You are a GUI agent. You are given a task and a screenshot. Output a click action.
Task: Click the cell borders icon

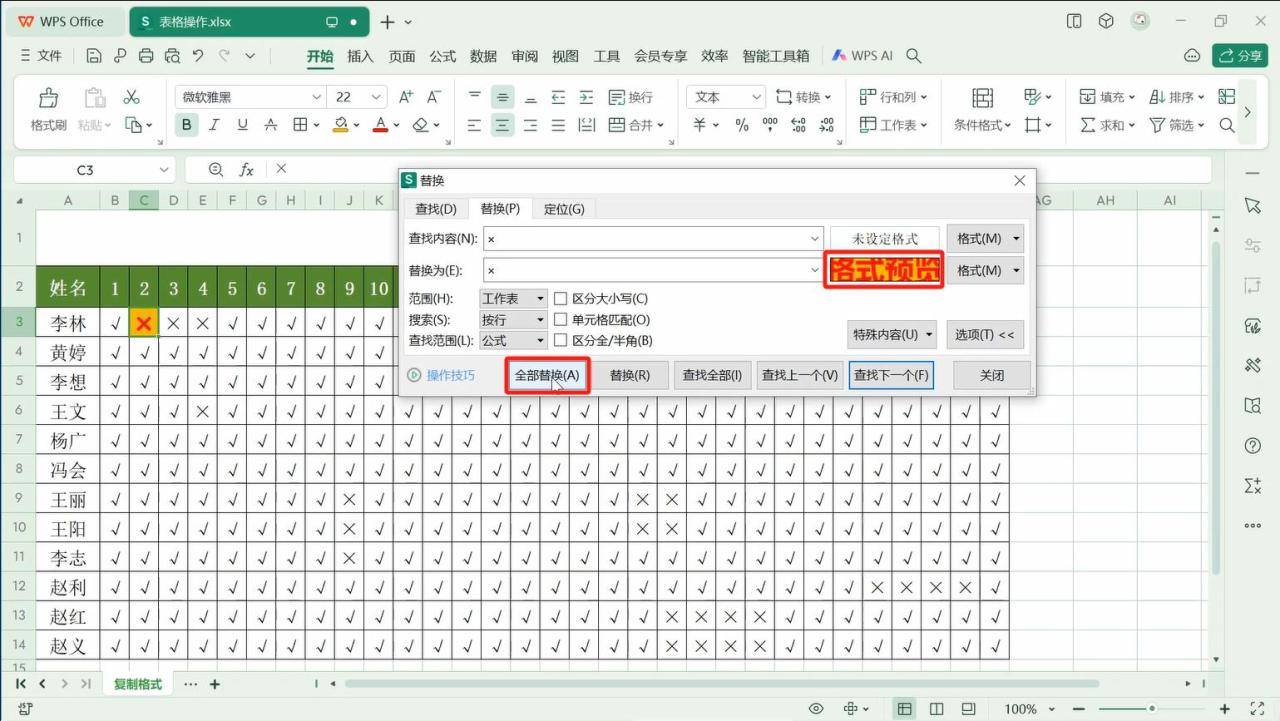point(300,125)
